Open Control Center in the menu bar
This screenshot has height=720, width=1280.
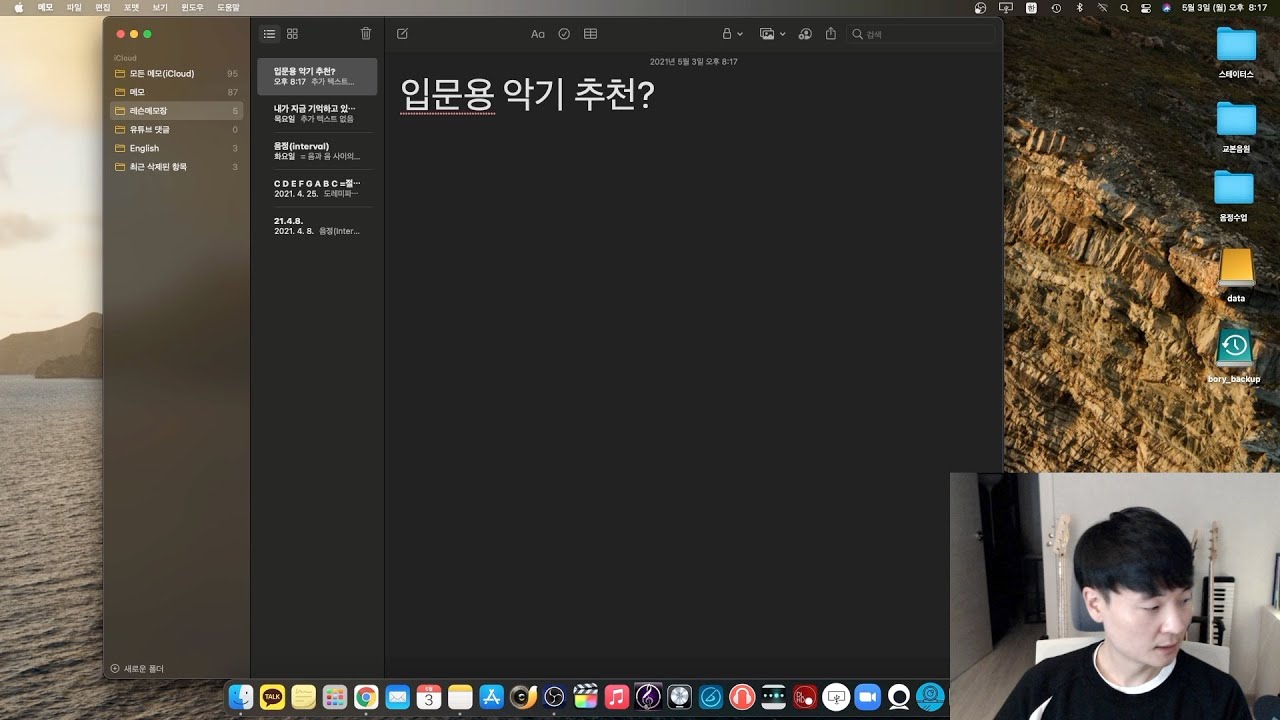pyautogui.click(x=1146, y=7)
